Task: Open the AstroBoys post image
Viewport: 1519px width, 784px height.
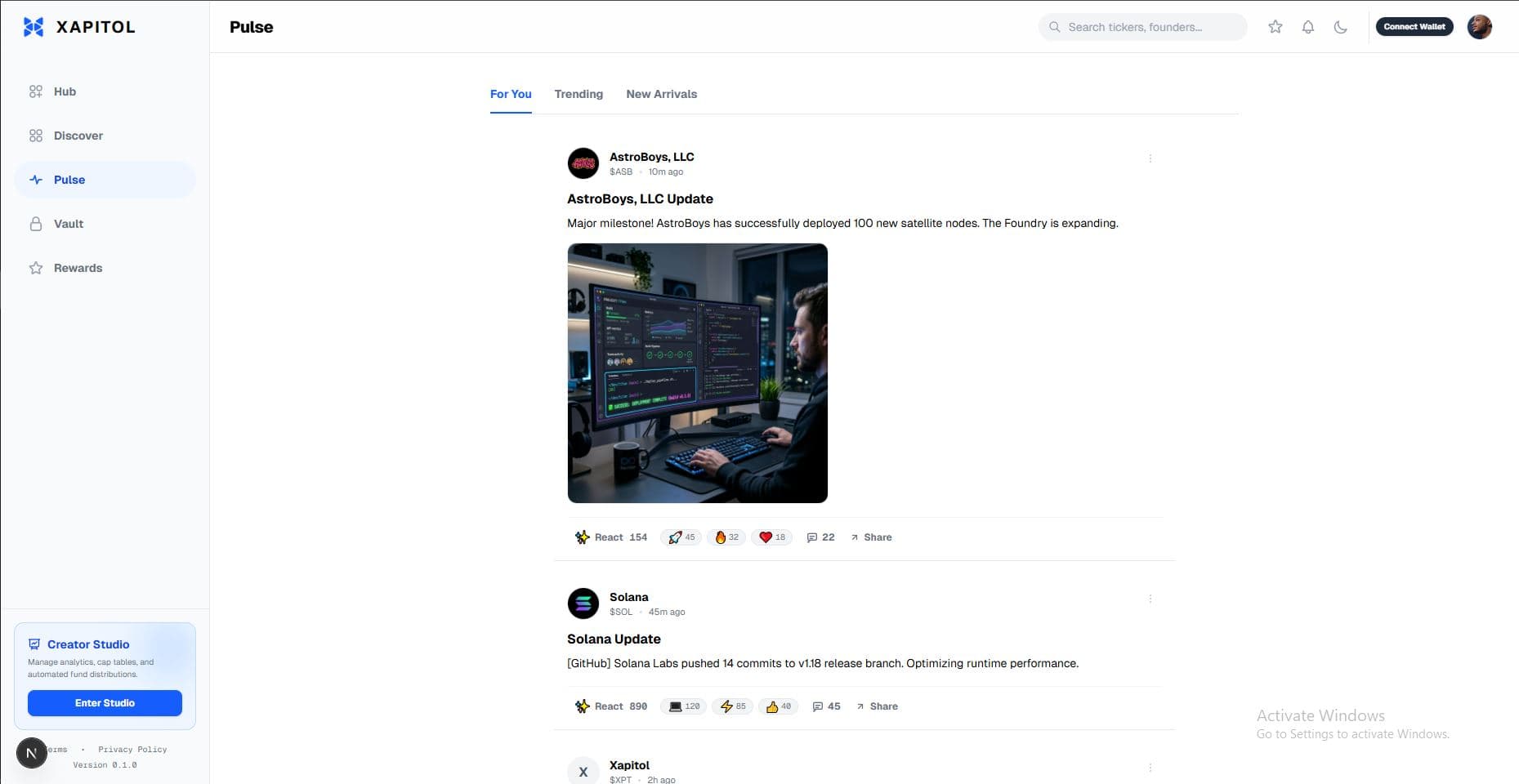Action: click(697, 373)
